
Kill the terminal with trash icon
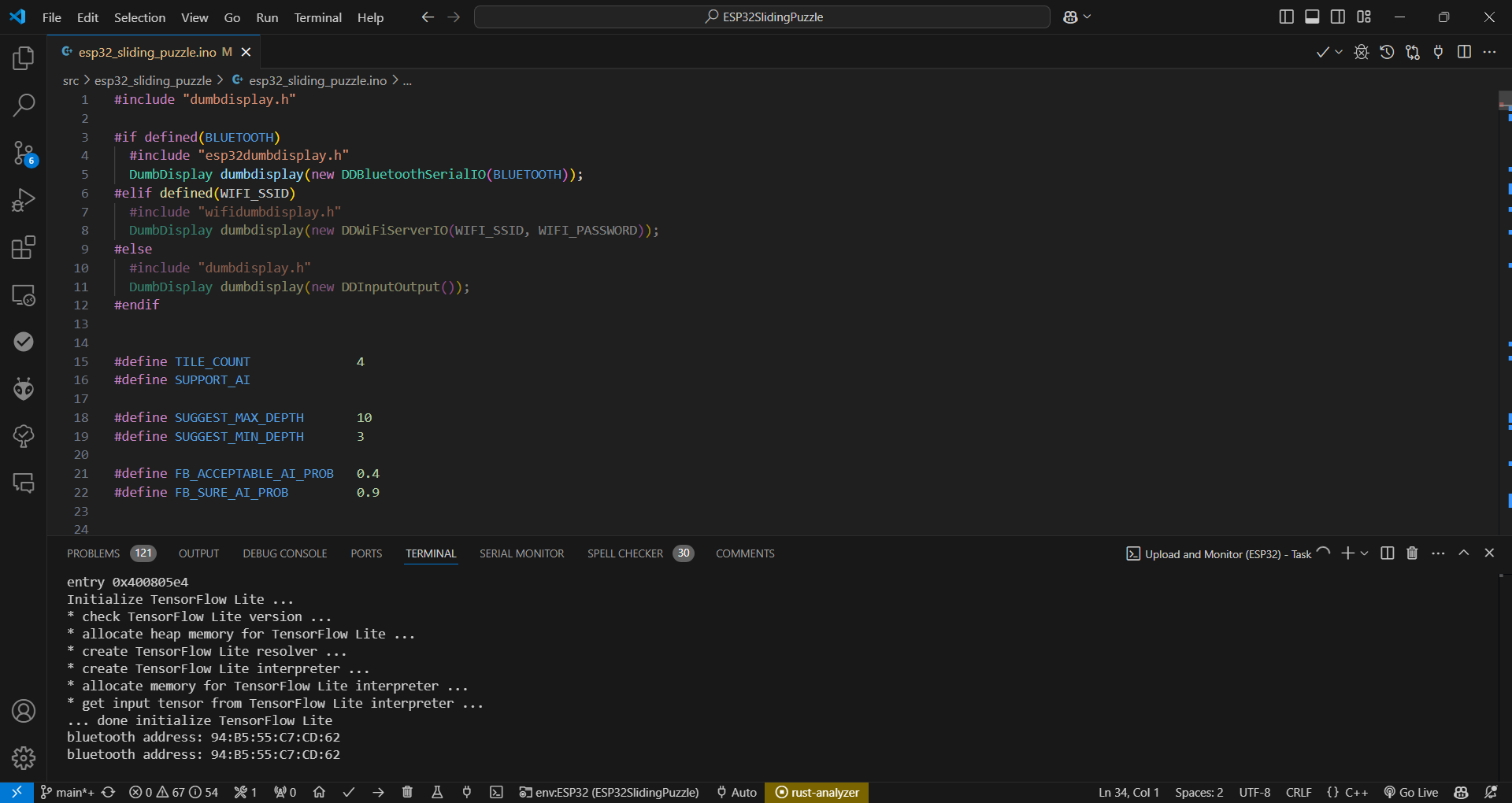[1412, 553]
